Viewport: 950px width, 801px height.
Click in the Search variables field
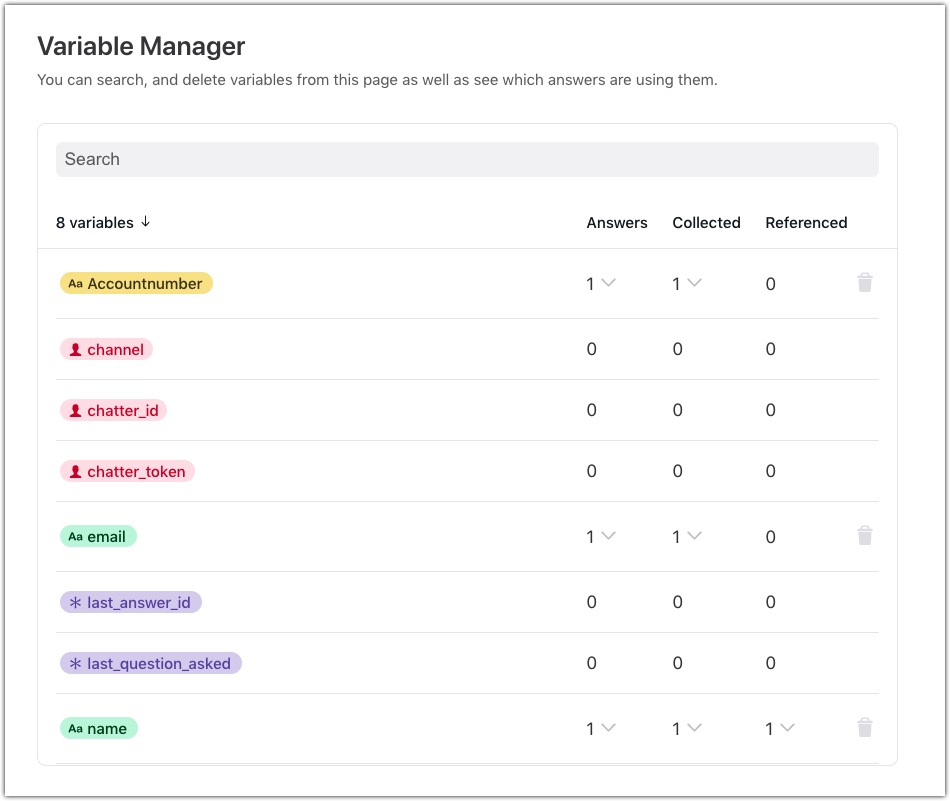tap(467, 159)
